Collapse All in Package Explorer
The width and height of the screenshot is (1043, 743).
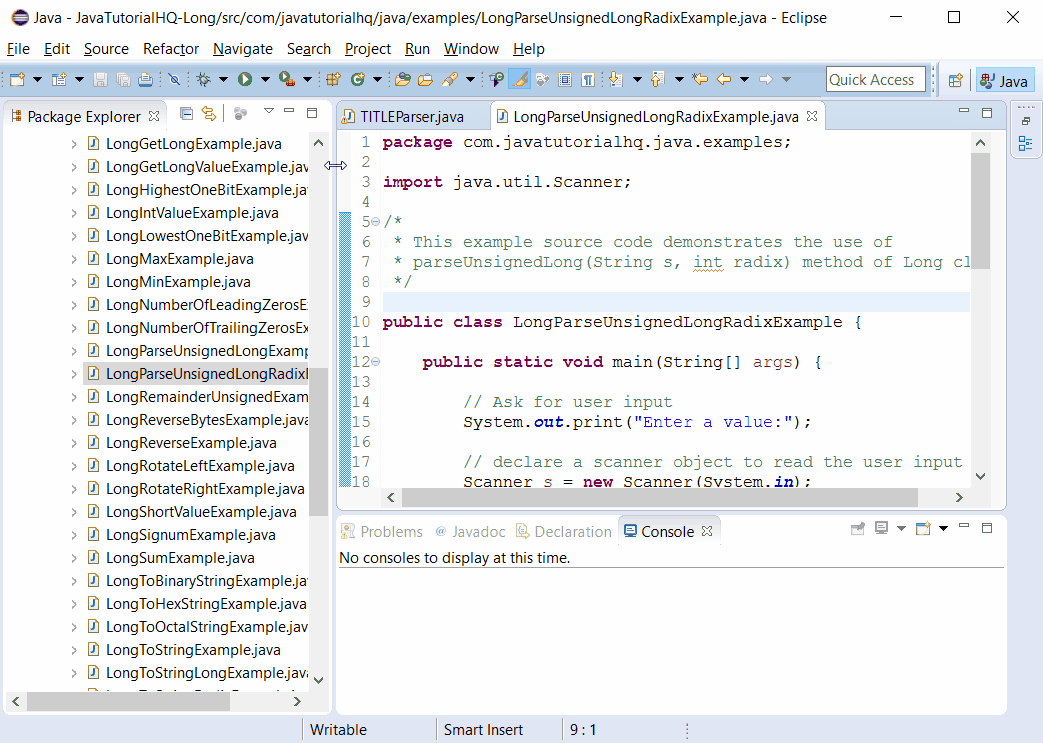[187, 114]
